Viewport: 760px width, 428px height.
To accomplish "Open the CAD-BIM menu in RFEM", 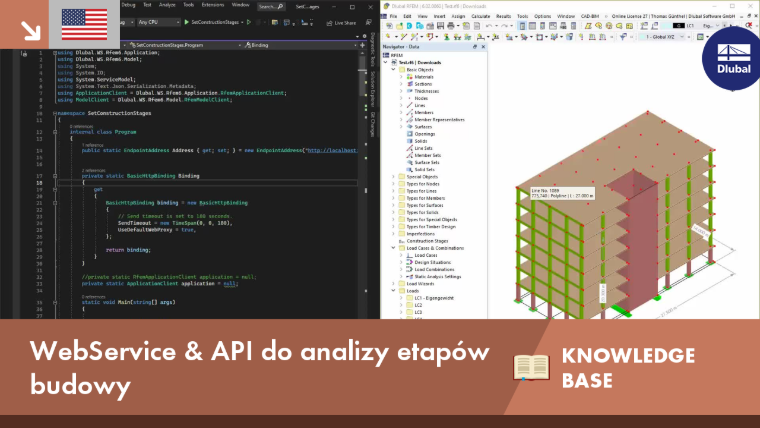I will pyautogui.click(x=590, y=16).
